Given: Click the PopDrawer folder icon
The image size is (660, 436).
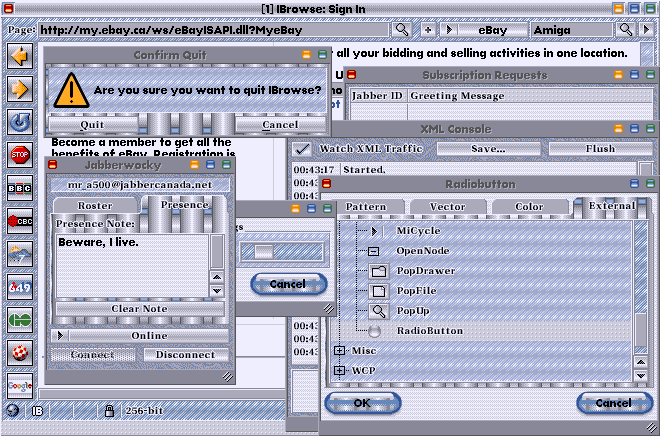Looking at the screenshot, I should coord(379,271).
